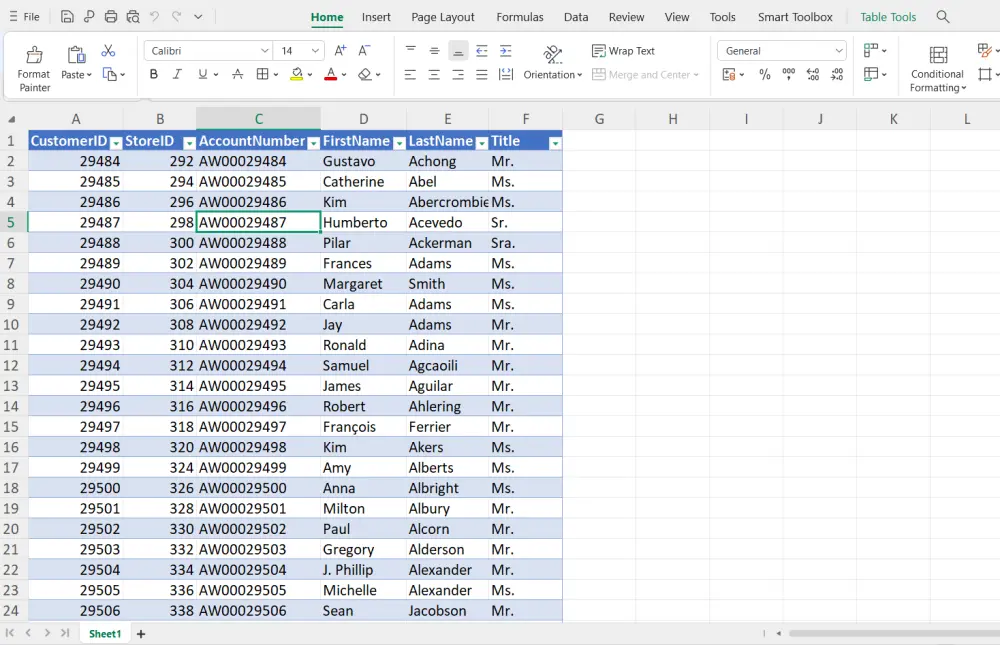Screen dimensions: 1000x645
Task: Click the Print icon
Action: click(x=110, y=17)
